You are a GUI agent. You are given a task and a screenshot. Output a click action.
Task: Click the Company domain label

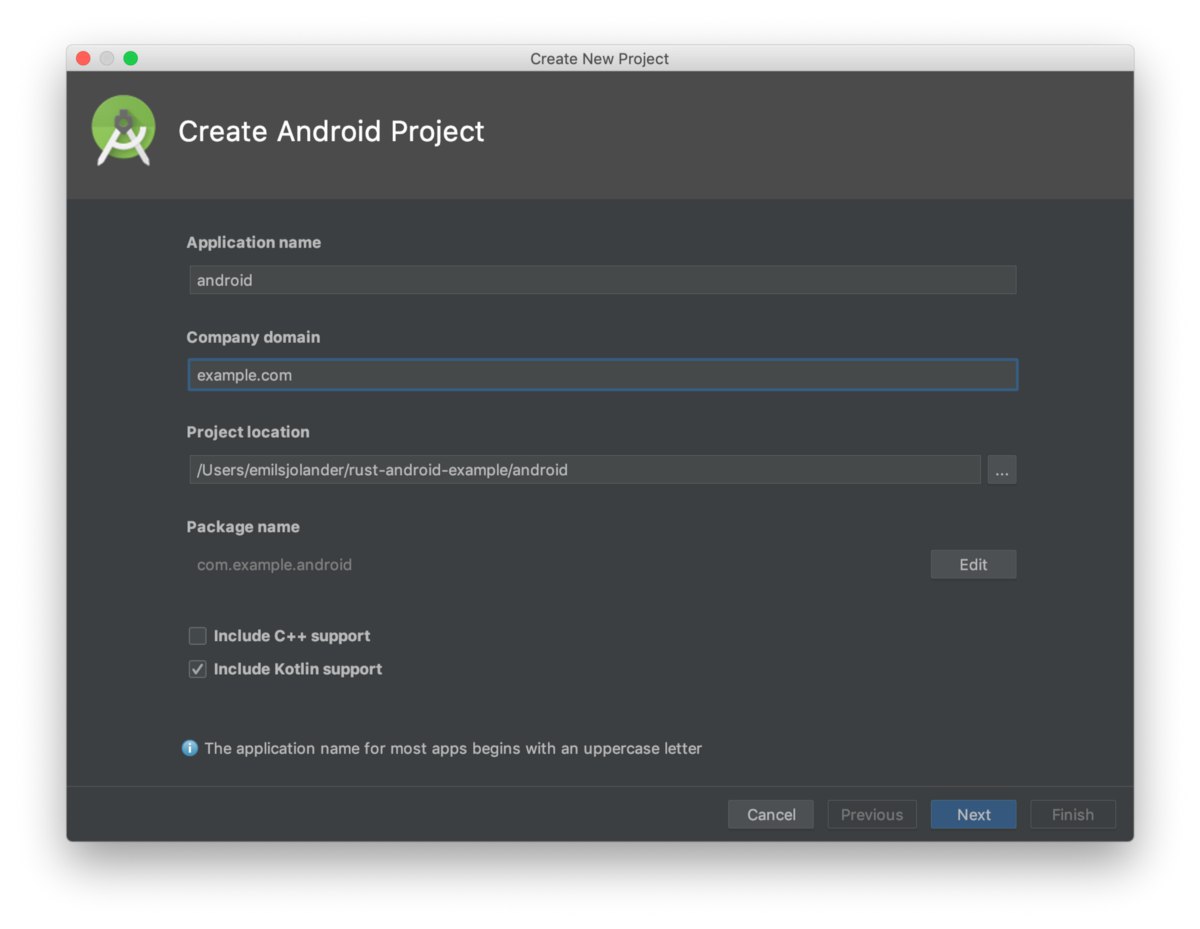coord(253,337)
